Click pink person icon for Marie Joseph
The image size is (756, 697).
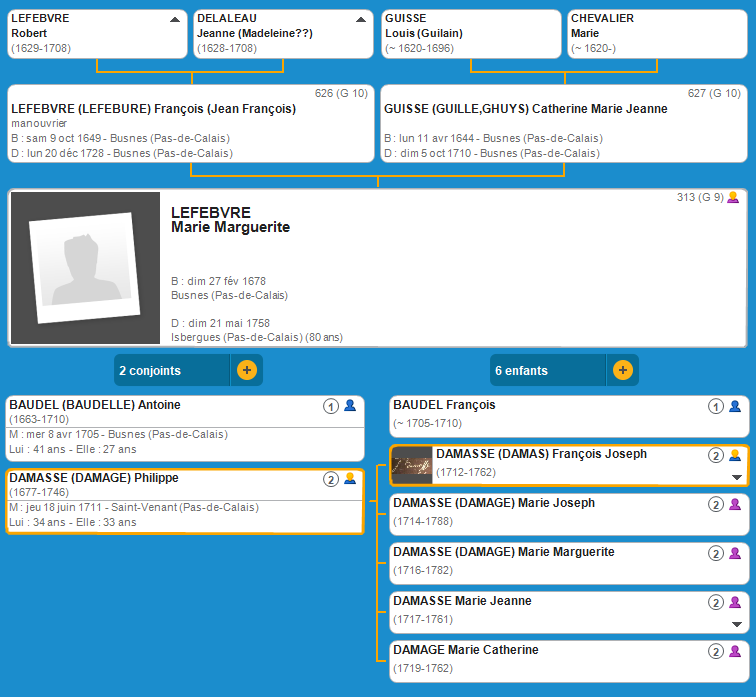735,504
